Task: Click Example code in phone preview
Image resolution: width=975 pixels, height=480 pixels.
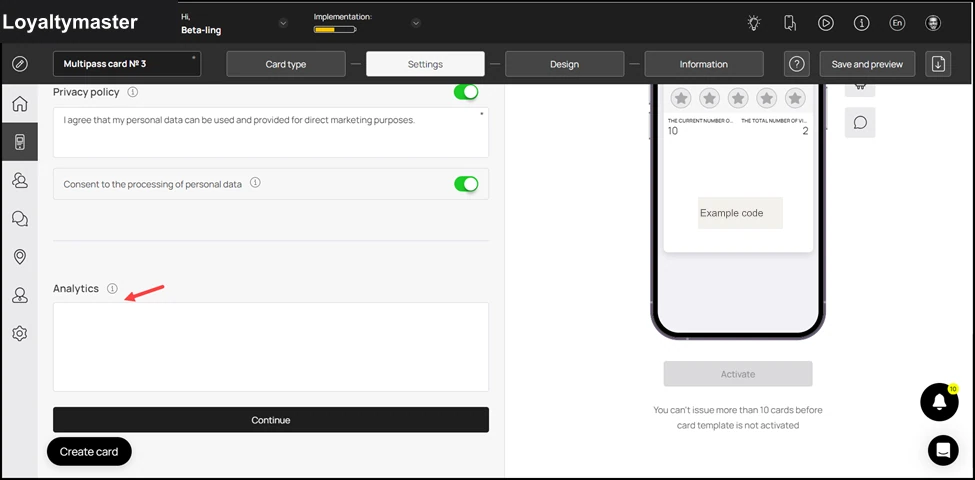Action: coord(740,213)
